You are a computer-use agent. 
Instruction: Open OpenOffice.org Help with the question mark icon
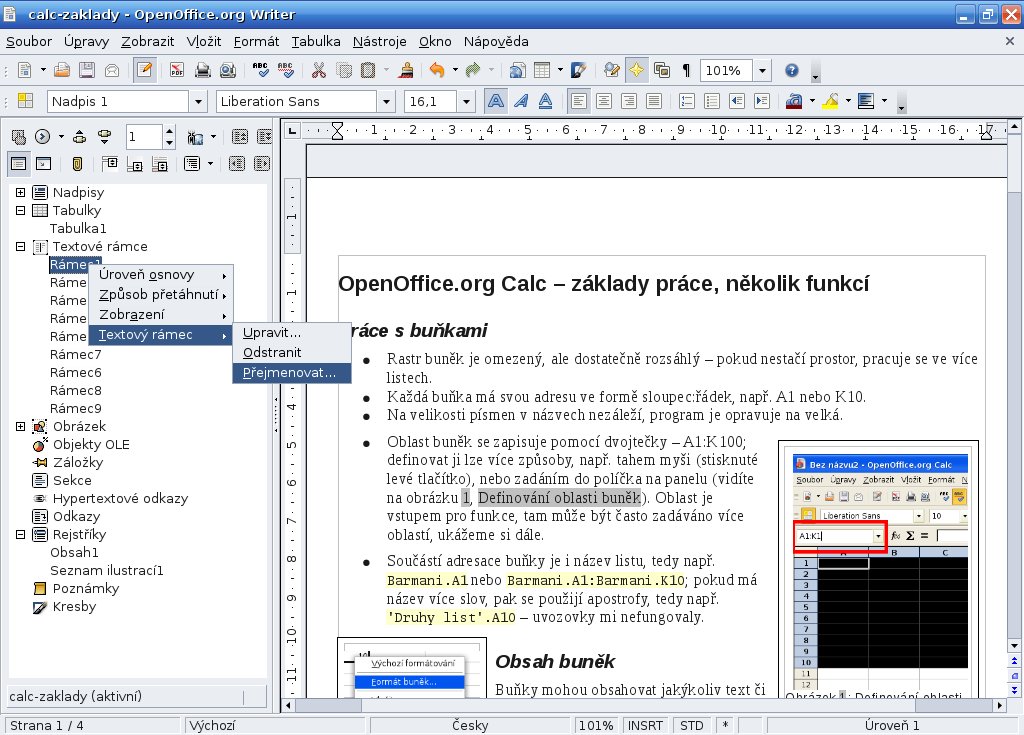click(x=792, y=70)
